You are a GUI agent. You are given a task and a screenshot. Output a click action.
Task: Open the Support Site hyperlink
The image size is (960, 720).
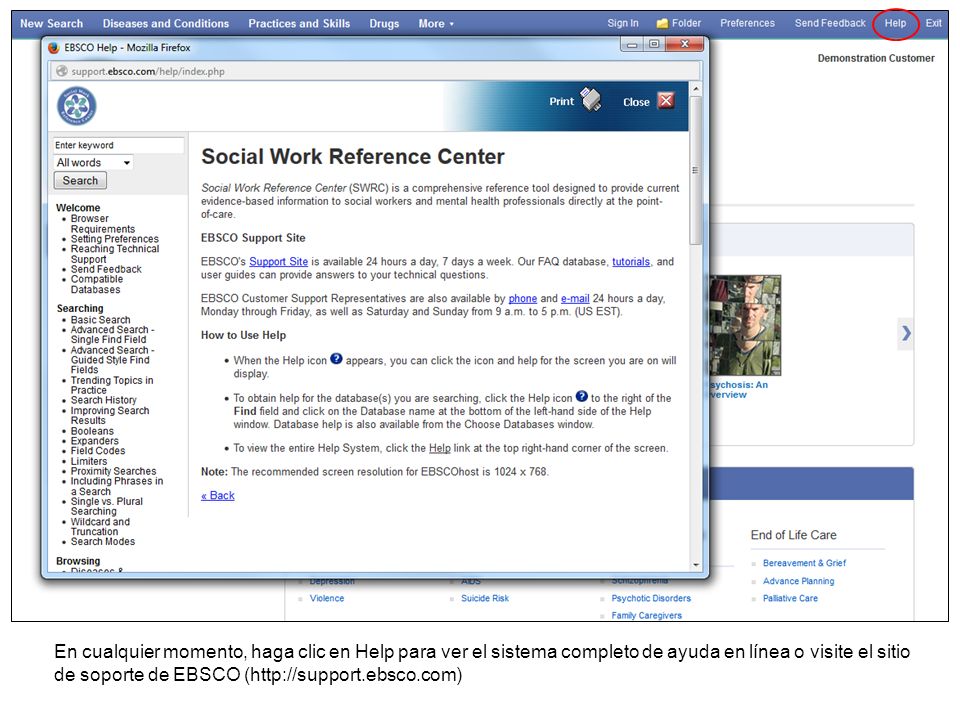click(x=279, y=261)
